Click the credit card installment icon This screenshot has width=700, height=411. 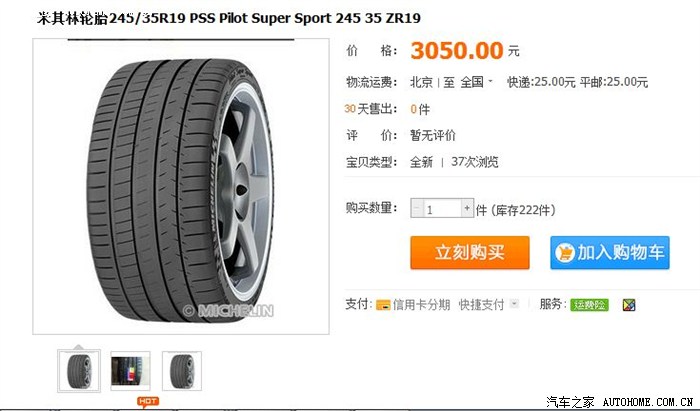[383, 305]
